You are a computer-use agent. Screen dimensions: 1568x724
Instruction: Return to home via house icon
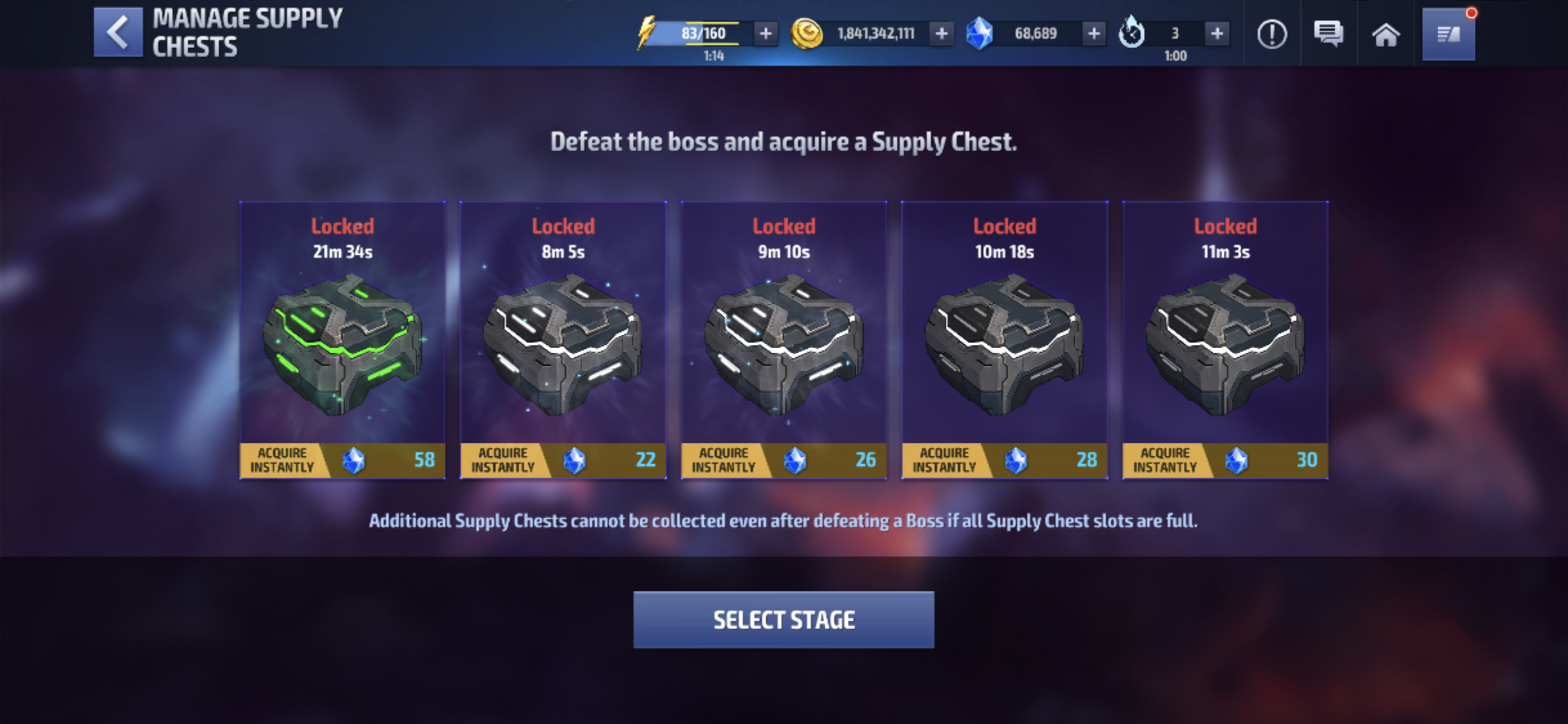click(1386, 35)
